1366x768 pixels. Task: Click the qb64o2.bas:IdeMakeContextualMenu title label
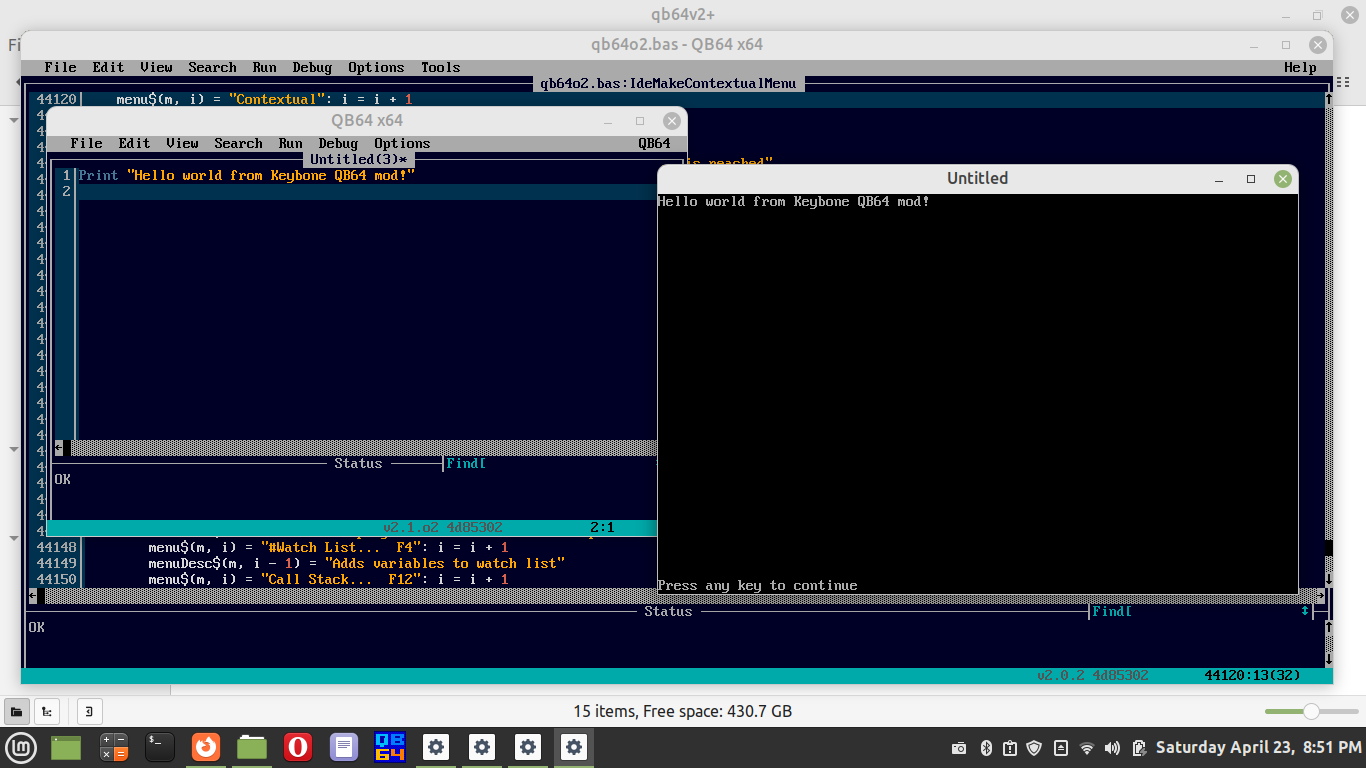click(668, 83)
